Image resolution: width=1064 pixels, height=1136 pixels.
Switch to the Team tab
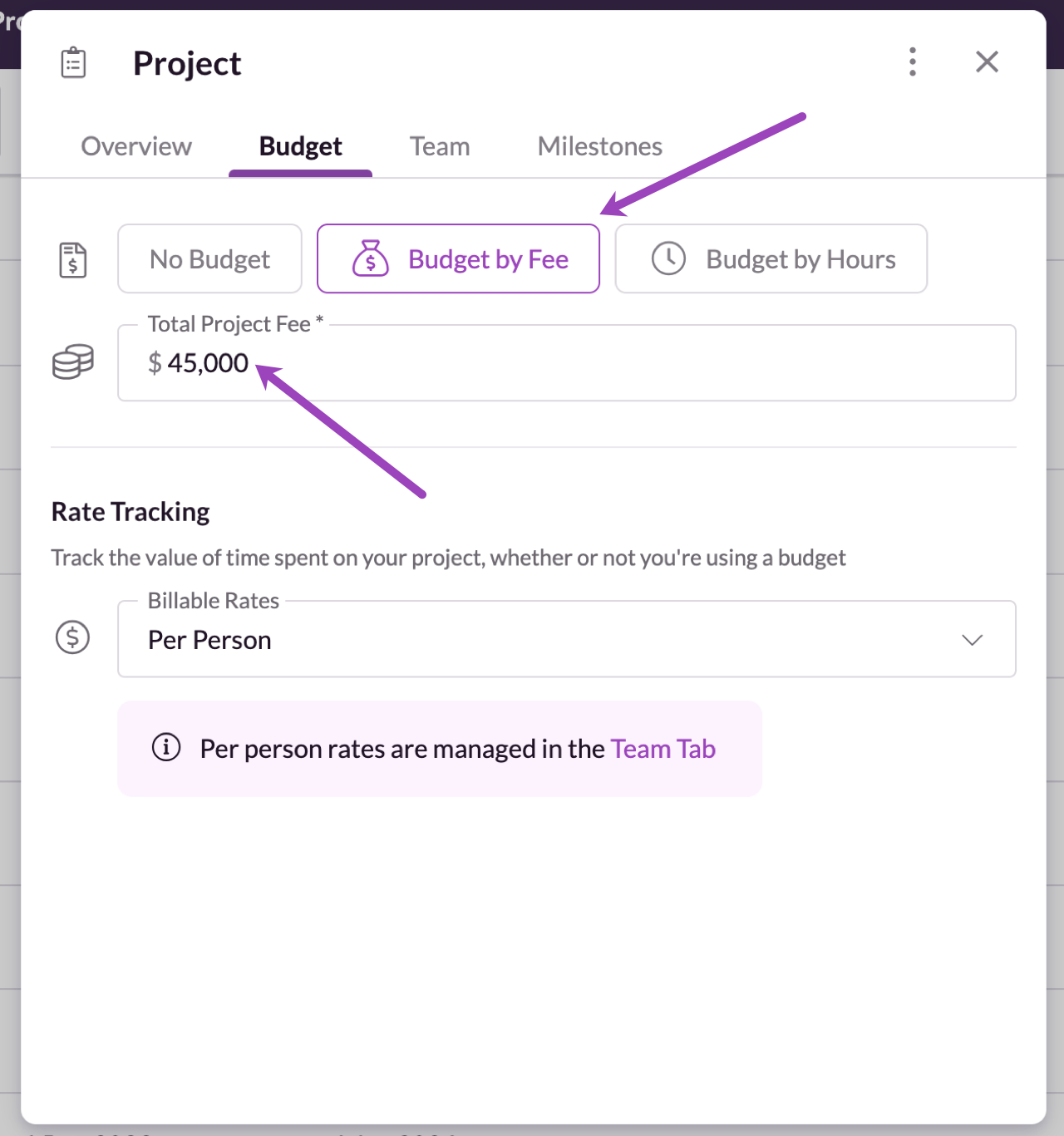coord(440,146)
